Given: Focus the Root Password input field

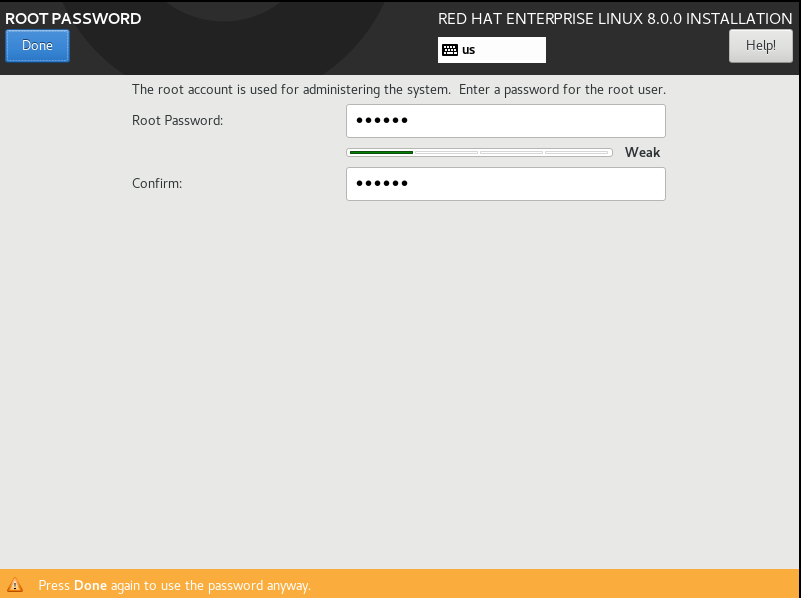Looking at the screenshot, I should [506, 121].
